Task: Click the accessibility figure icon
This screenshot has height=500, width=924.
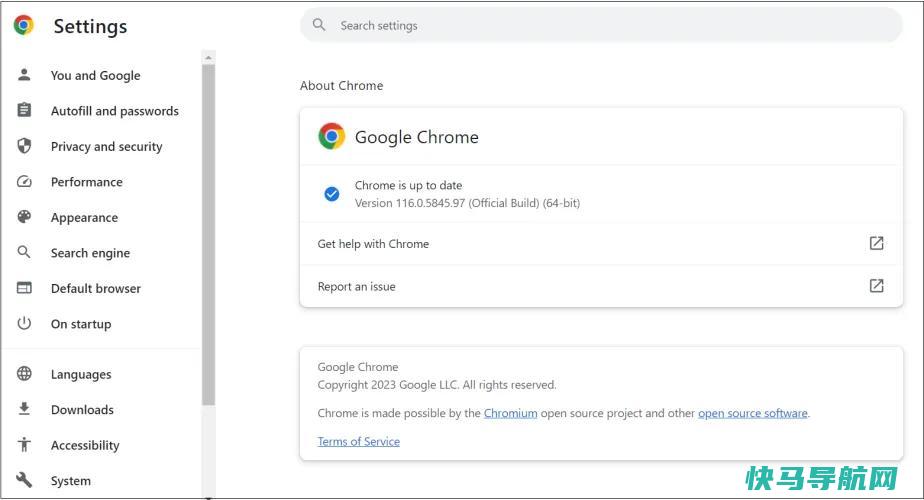Action: [x=24, y=445]
